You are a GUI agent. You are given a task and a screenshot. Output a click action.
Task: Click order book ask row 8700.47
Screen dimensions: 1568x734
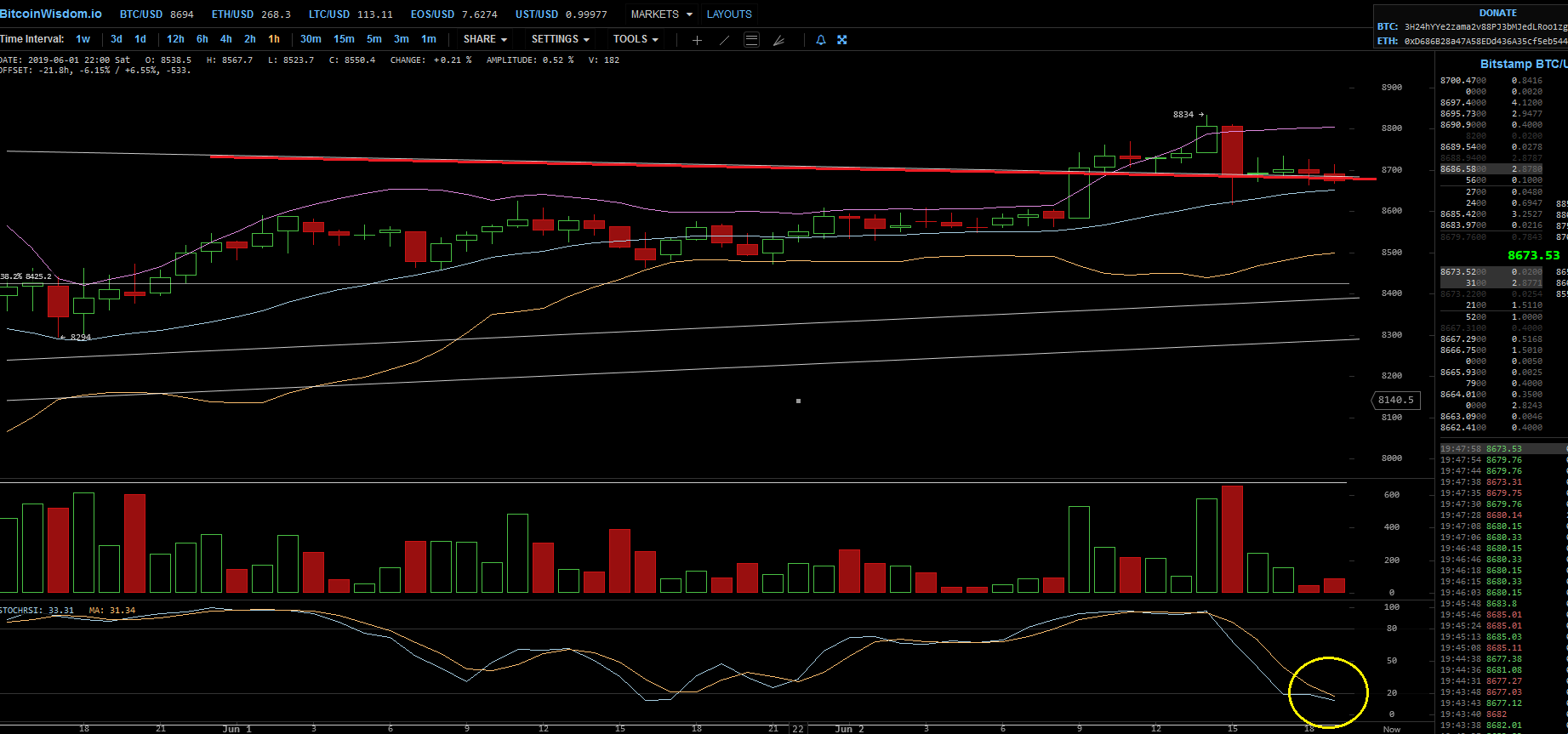(1491, 81)
